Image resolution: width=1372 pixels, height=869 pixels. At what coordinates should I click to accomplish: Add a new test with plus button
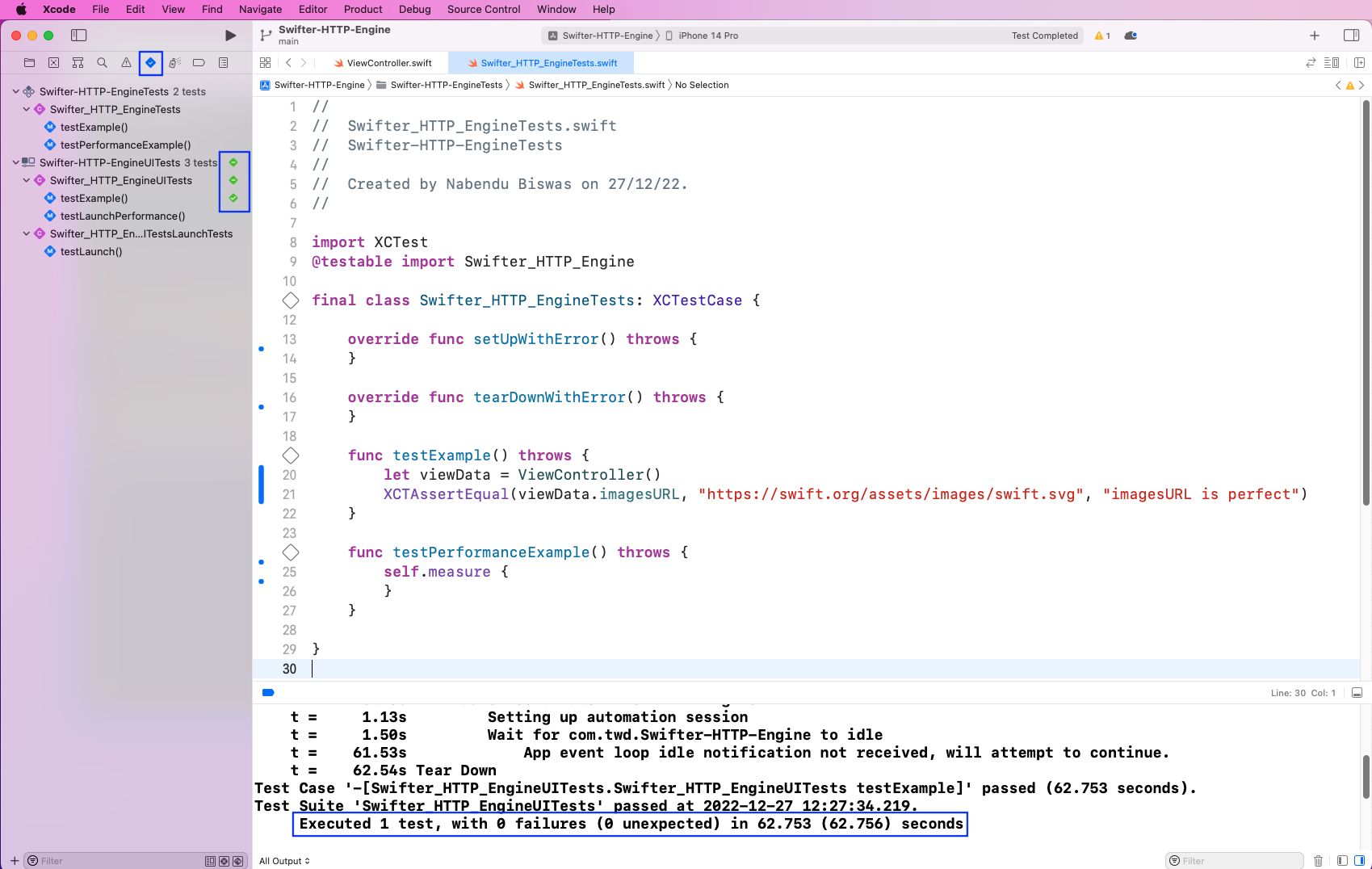[14, 861]
